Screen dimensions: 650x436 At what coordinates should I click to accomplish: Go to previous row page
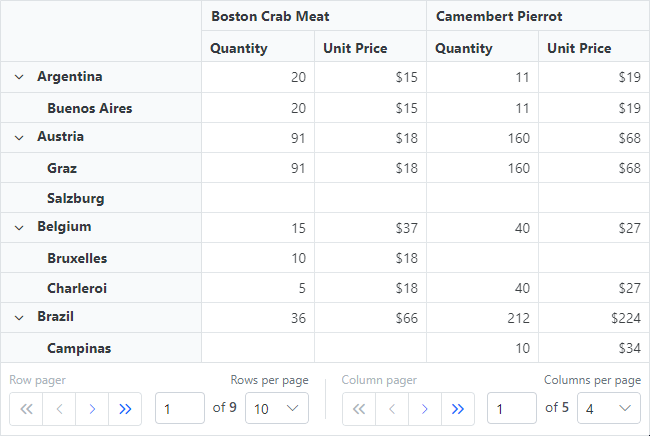59,408
